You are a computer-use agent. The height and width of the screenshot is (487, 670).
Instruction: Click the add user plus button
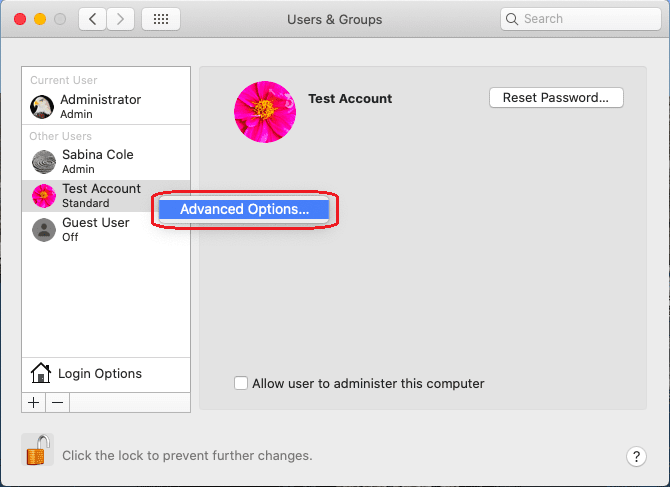[x=33, y=402]
